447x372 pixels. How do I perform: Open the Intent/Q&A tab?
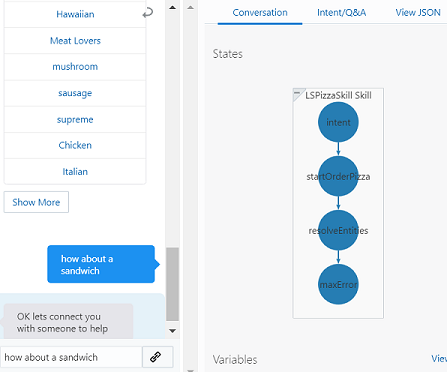point(342,13)
